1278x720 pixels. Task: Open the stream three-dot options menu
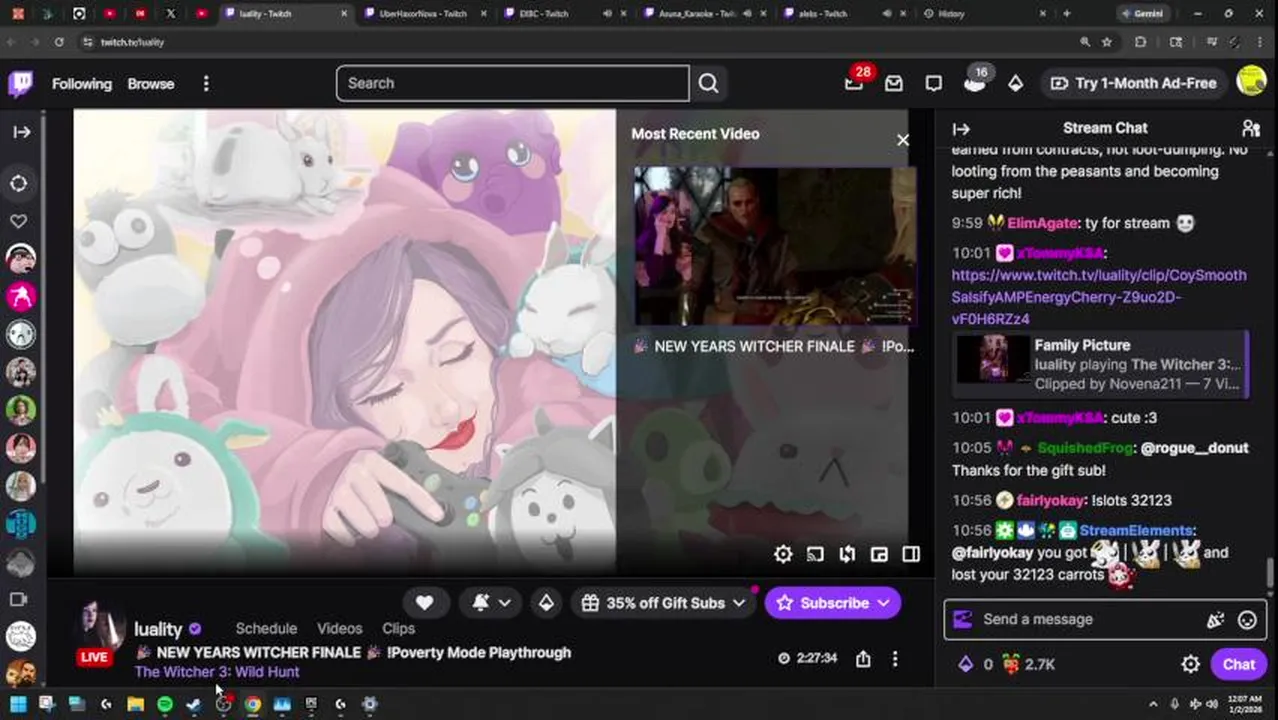(x=895, y=658)
